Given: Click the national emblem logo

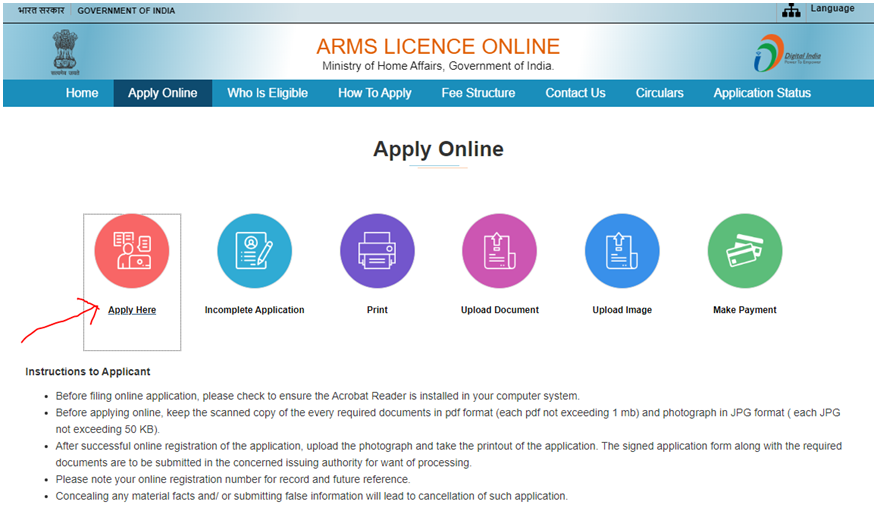Looking at the screenshot, I should [x=67, y=53].
